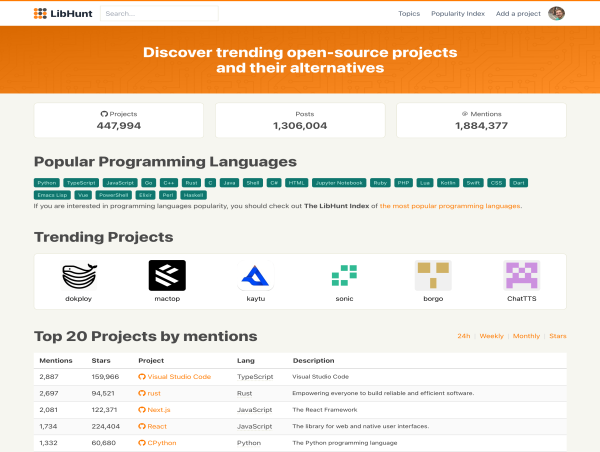Open the Visual Studio Code project link
The image size is (600, 452).
pyautogui.click(x=179, y=377)
